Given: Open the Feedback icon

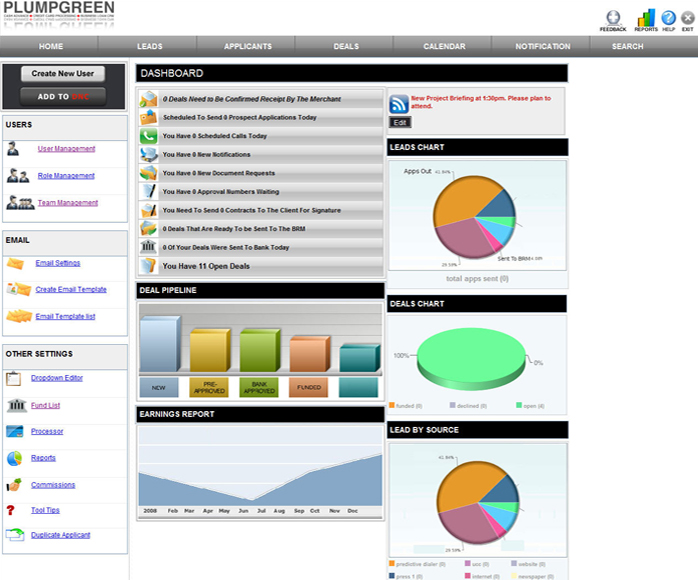Looking at the screenshot, I should [x=613, y=18].
